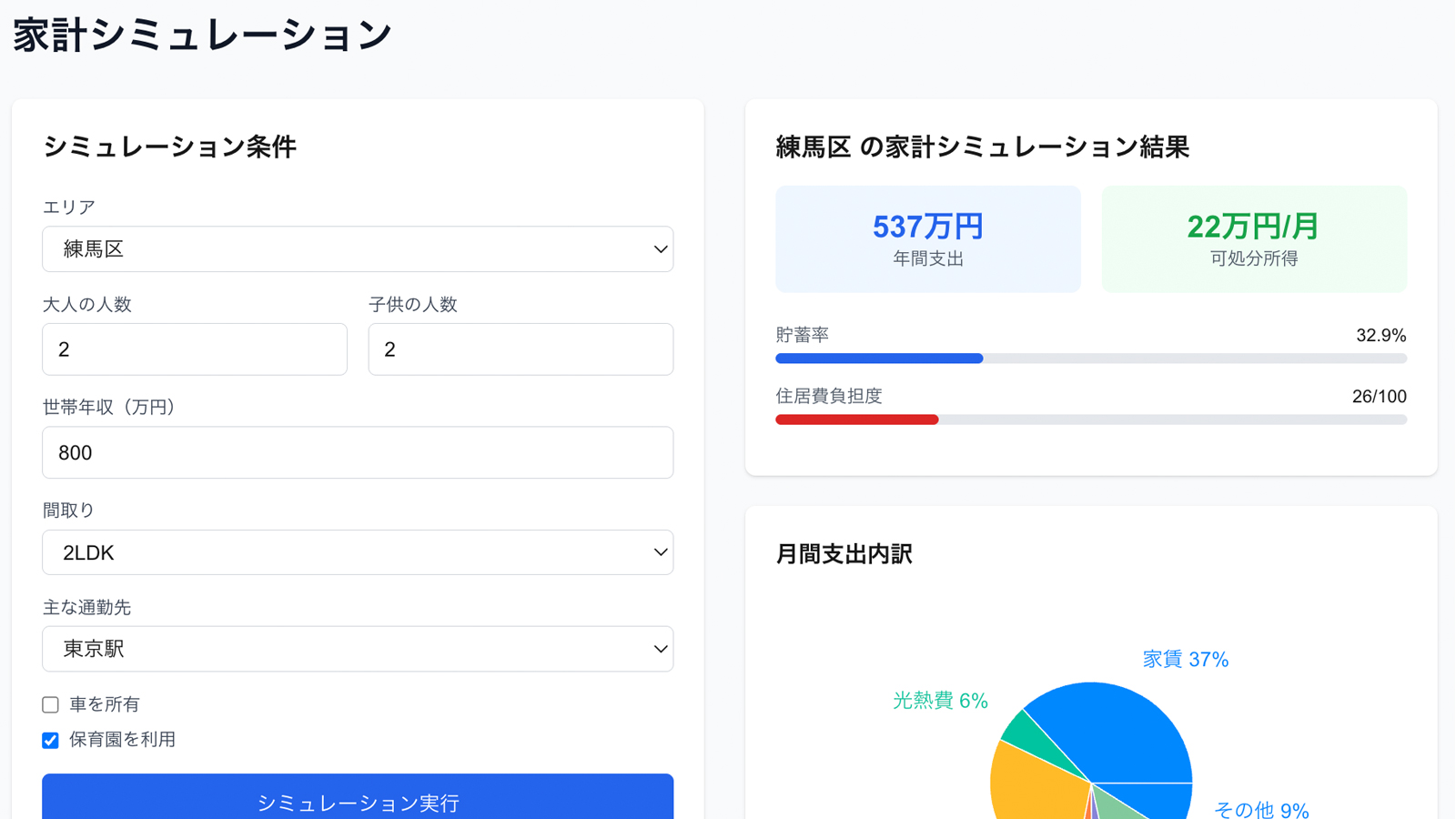Click the 月間支出内訳 heading
This screenshot has height=819, width=1456.
click(844, 554)
